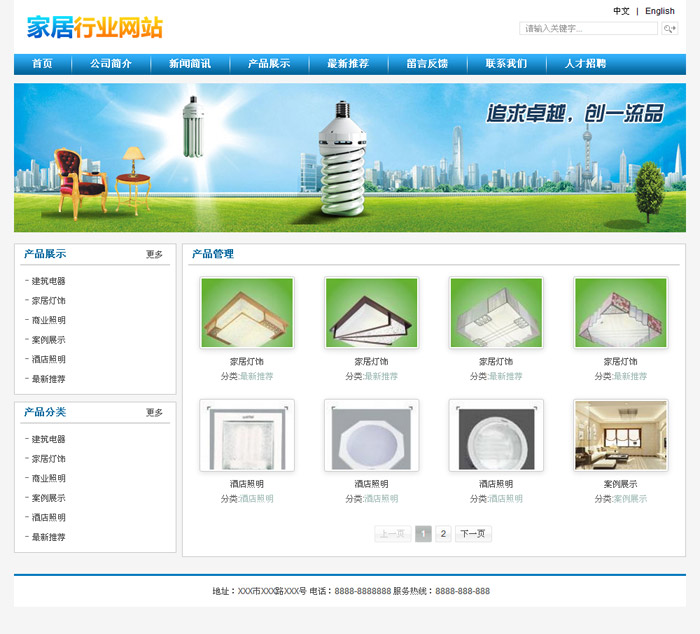
Task: Switch language to English
Action: pos(659,11)
